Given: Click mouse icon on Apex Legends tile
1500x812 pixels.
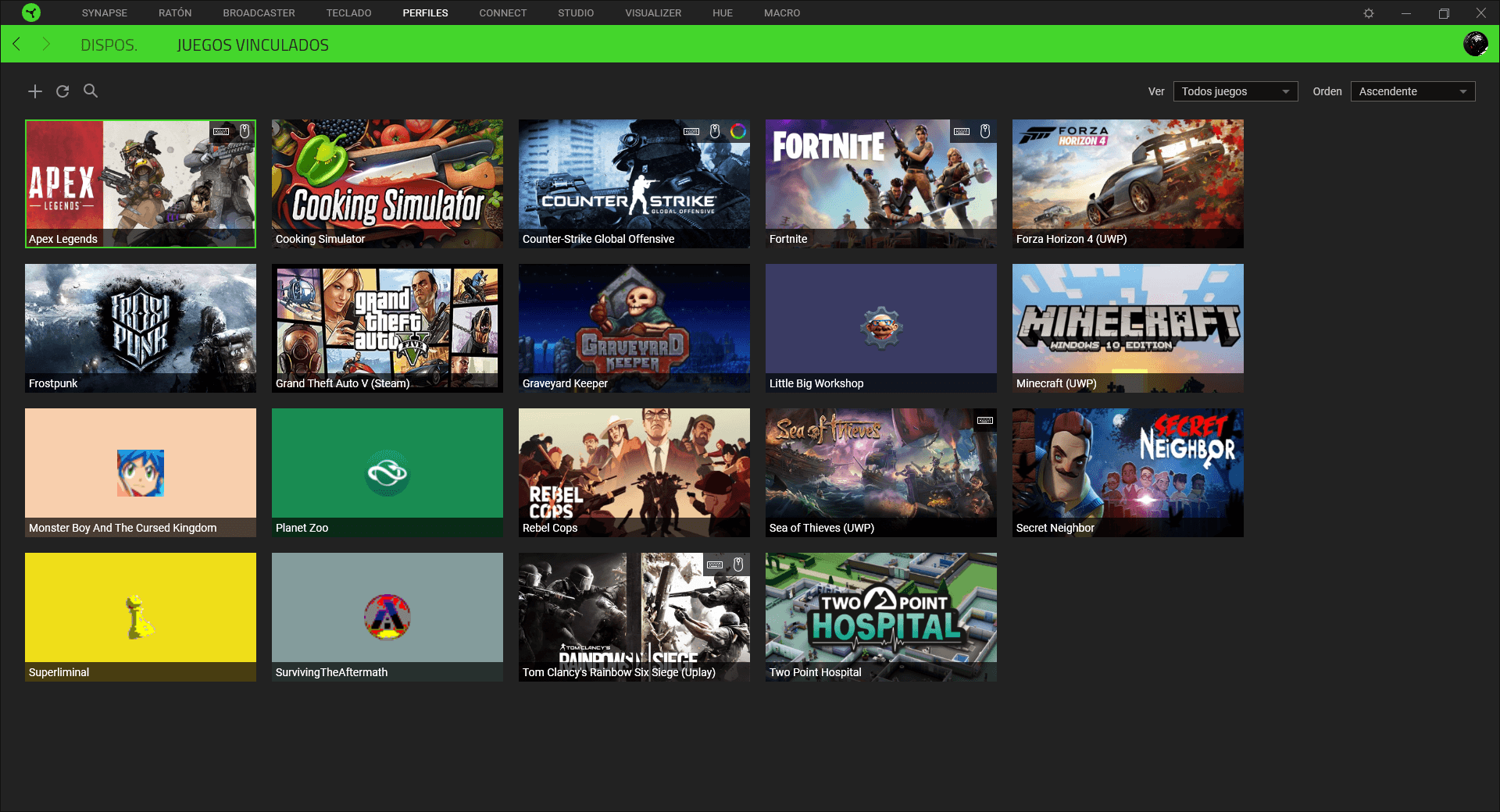Looking at the screenshot, I should [245, 130].
